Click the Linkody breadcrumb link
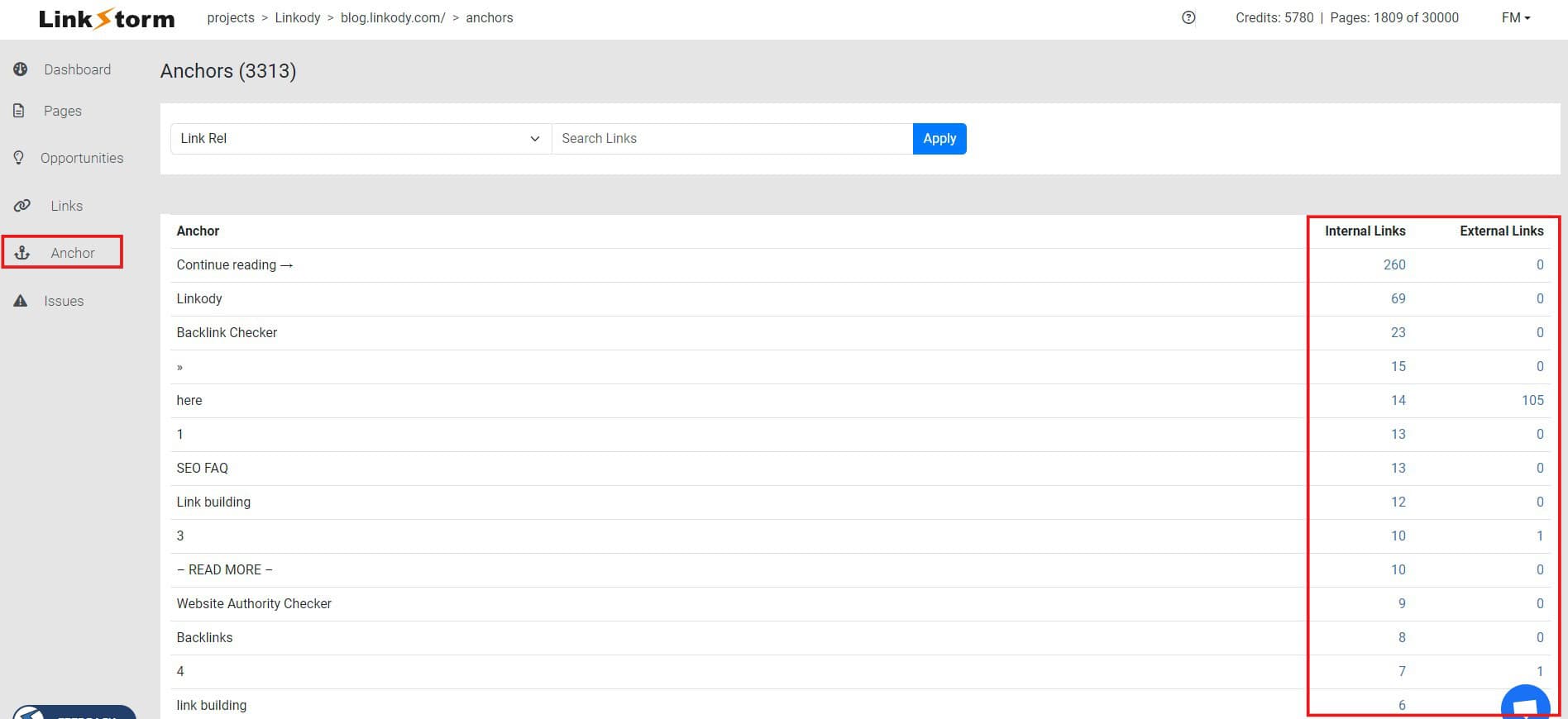 click(298, 17)
